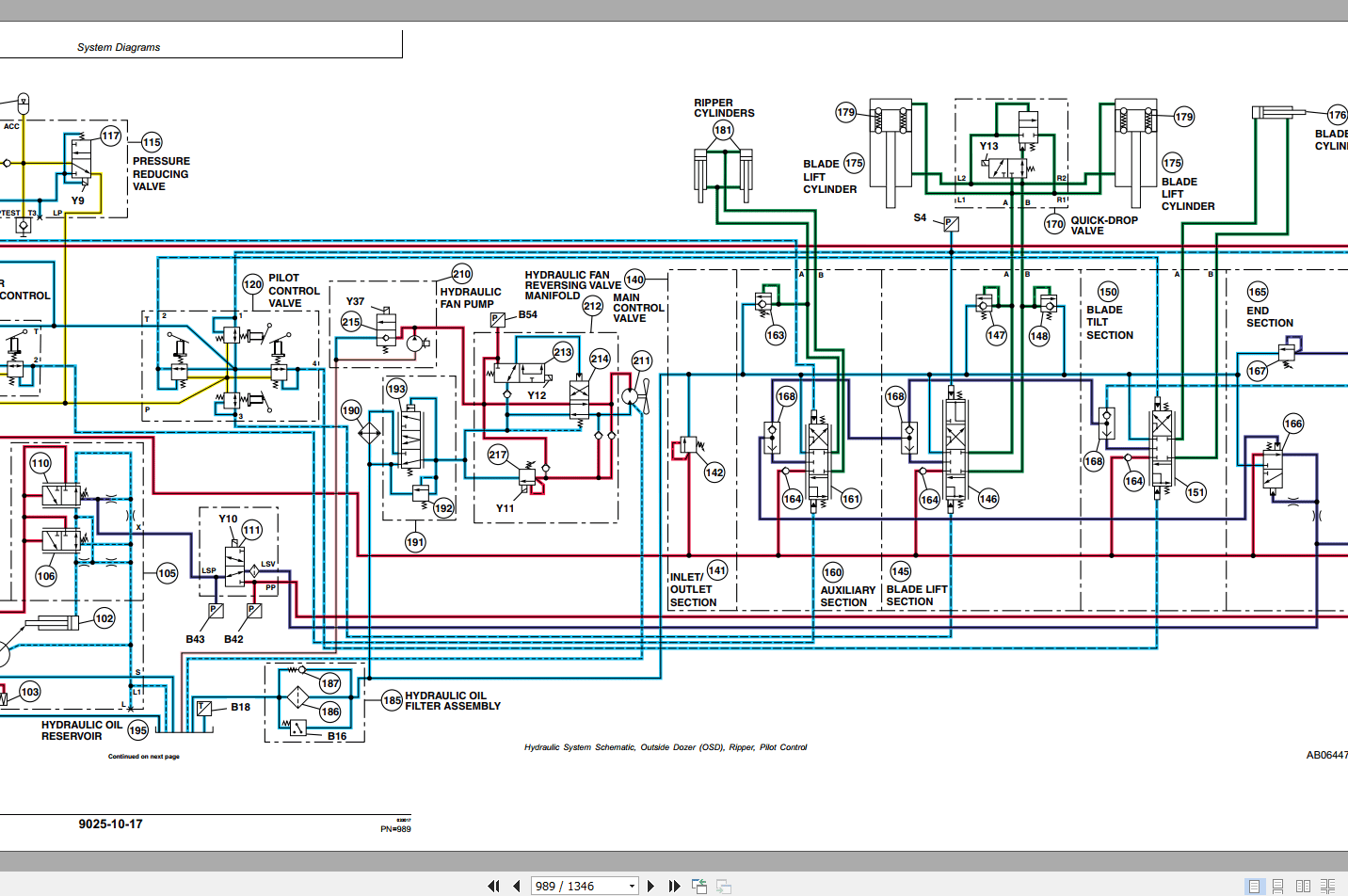Image resolution: width=1348 pixels, height=896 pixels.
Task: Click the previous view icon
Action: [699, 886]
